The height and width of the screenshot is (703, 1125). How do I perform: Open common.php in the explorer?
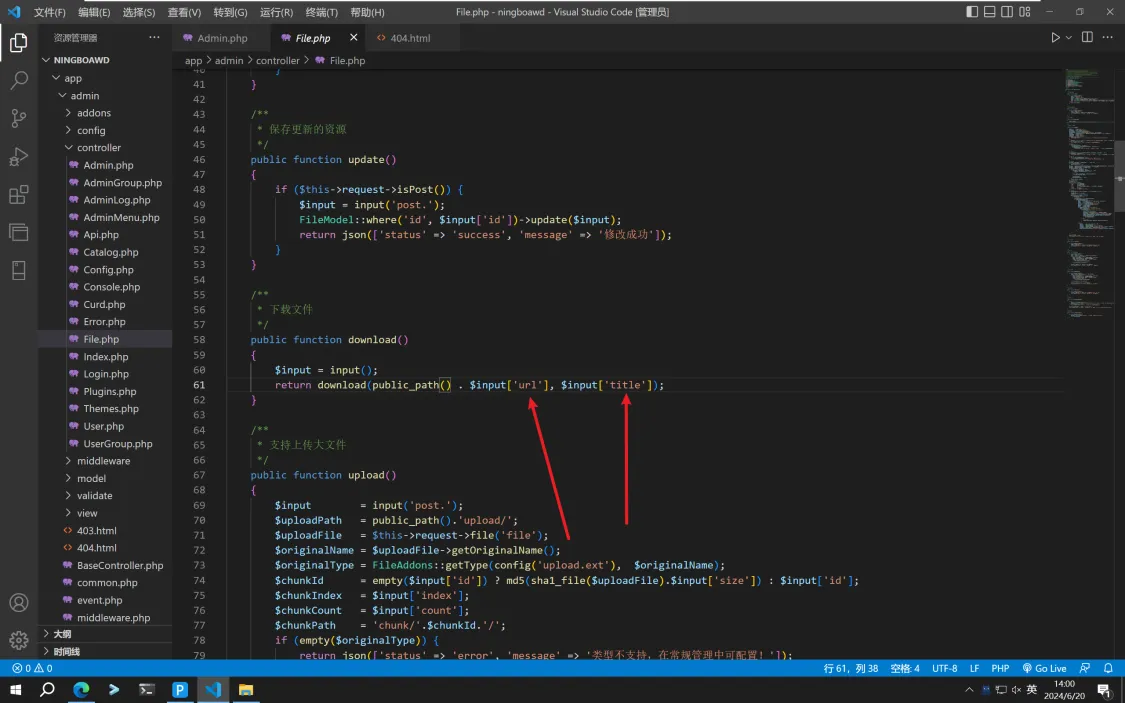[x=107, y=582]
